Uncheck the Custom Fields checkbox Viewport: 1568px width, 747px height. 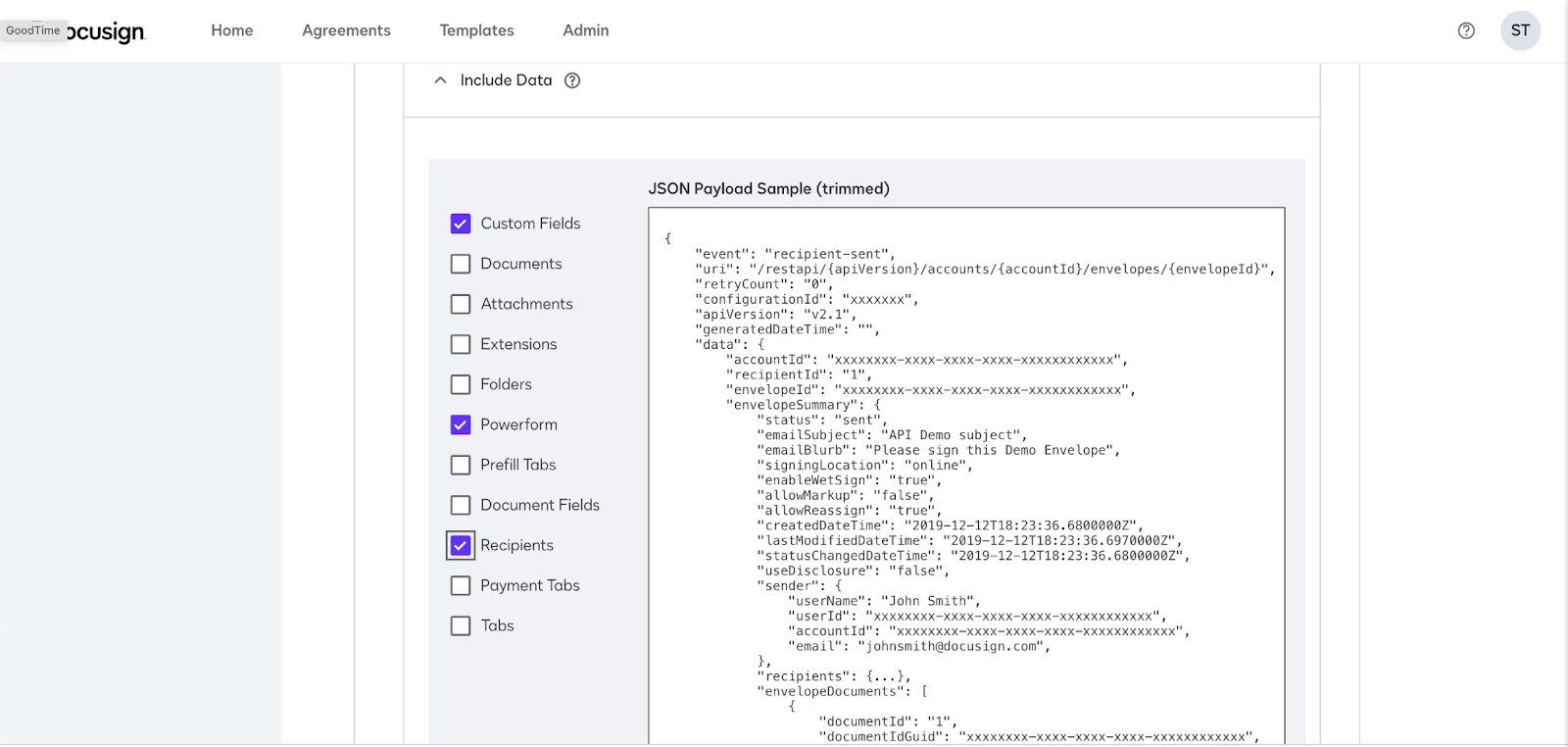(x=461, y=224)
